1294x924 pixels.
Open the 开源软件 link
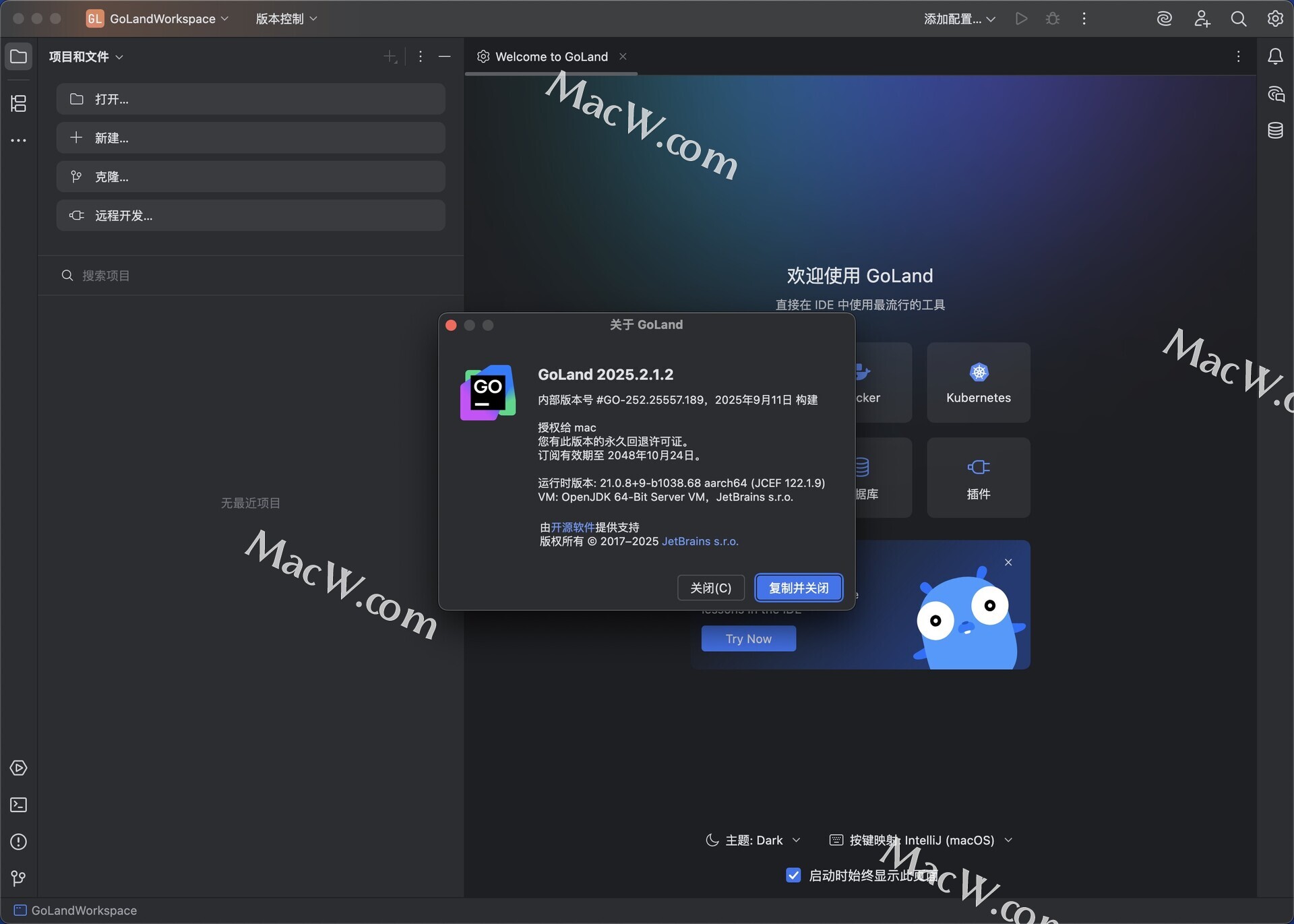pyautogui.click(x=573, y=527)
